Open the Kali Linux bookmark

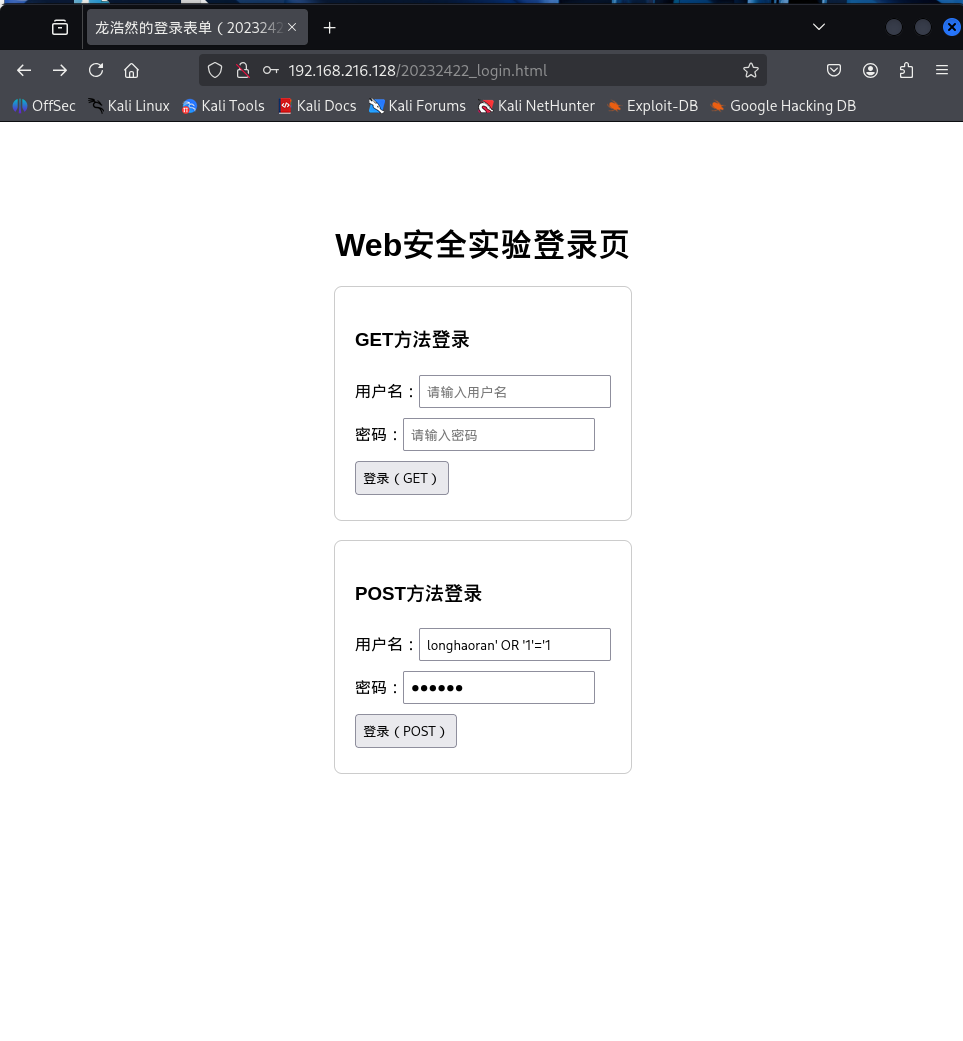[x=129, y=106]
